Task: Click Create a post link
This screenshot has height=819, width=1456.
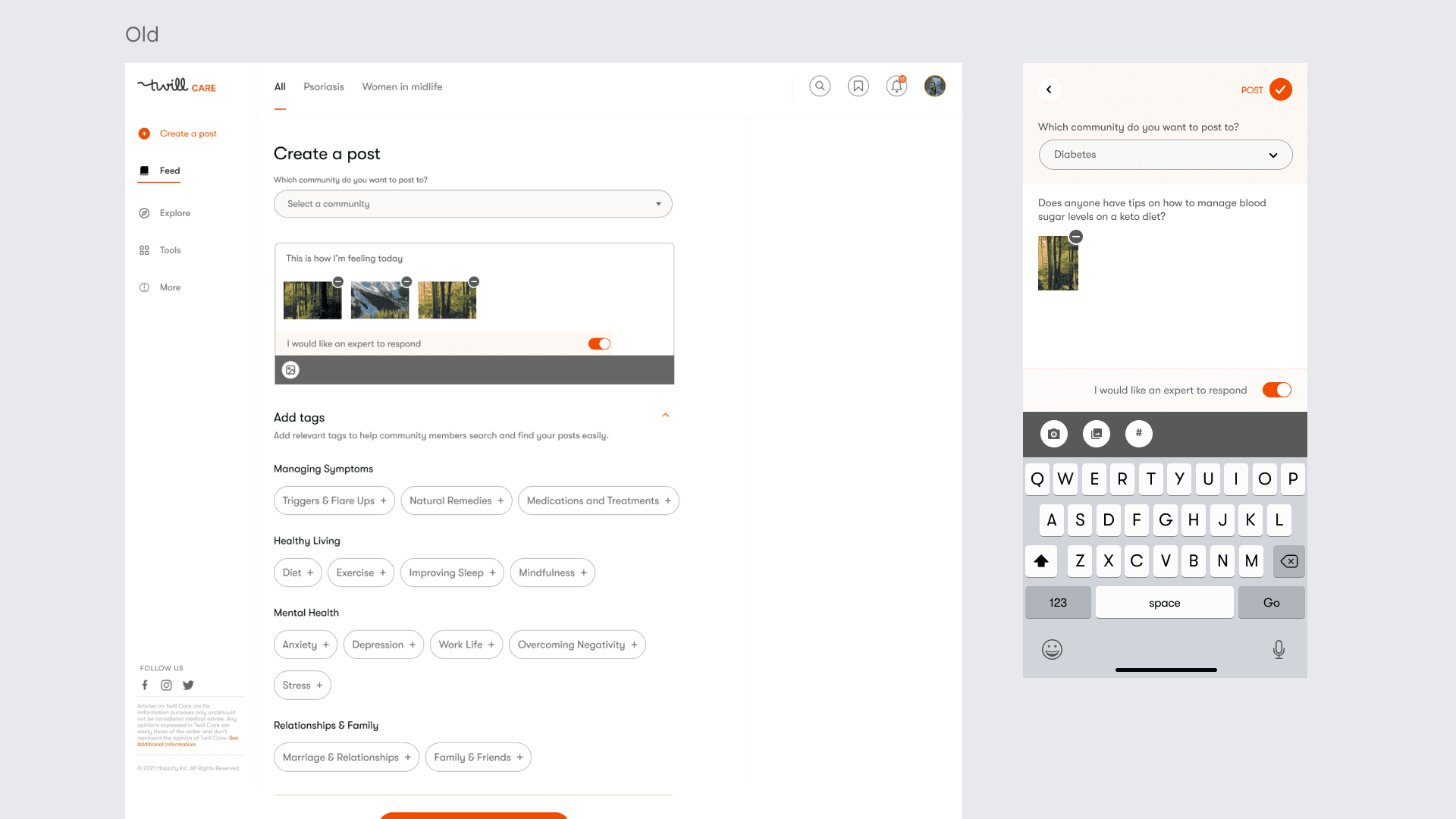Action: click(x=188, y=133)
